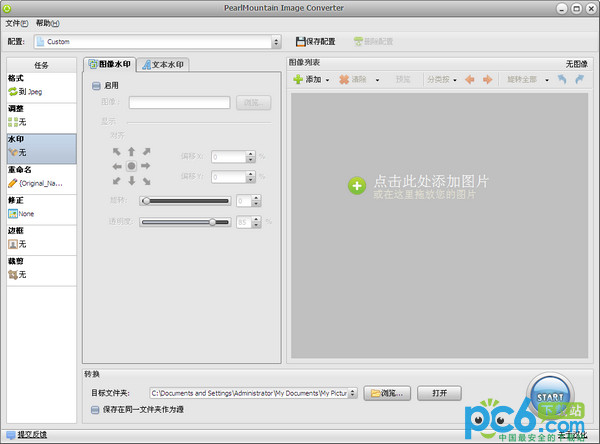Image resolution: width=600 pixels, height=444 pixels.
Task: Click the 删除配置 button
Action: pos(373,41)
